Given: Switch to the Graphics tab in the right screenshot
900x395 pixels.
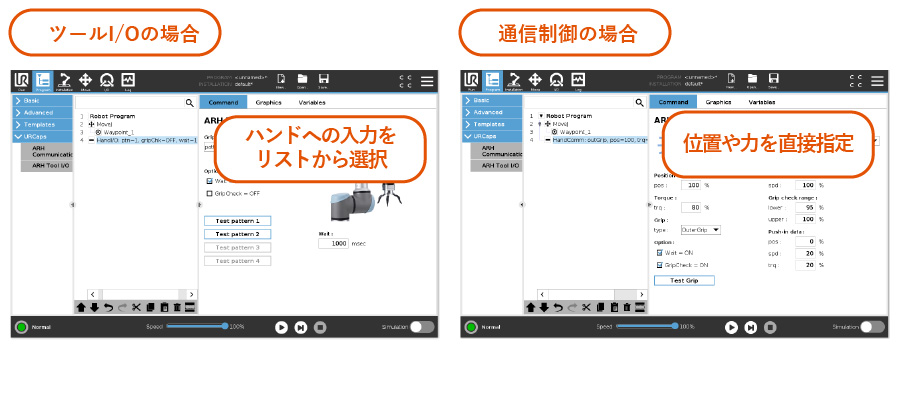Looking at the screenshot, I should click(x=719, y=102).
